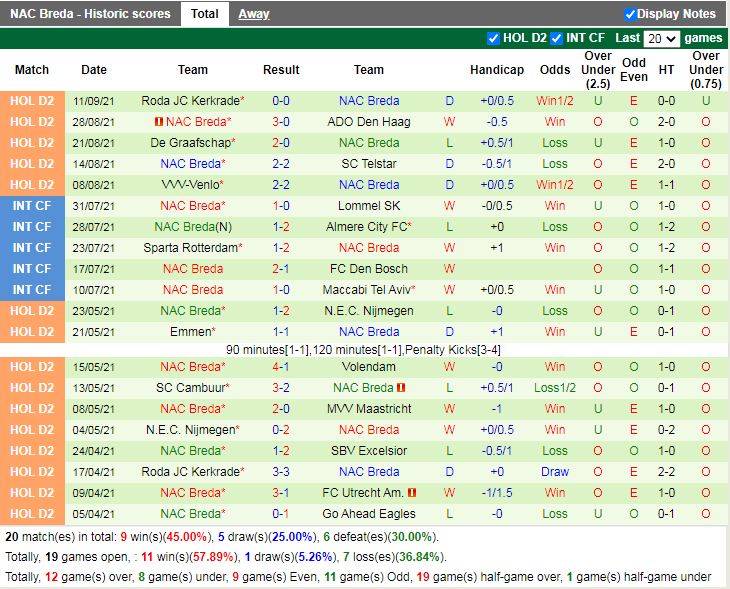The image size is (730, 589).
Task: Open the SBV Excelsior team page
Action: (x=368, y=451)
